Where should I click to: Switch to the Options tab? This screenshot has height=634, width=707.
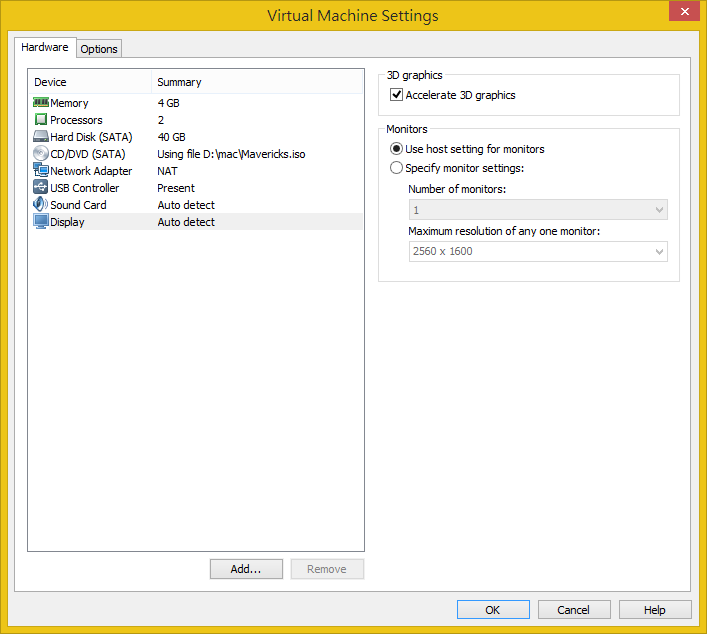[99, 49]
